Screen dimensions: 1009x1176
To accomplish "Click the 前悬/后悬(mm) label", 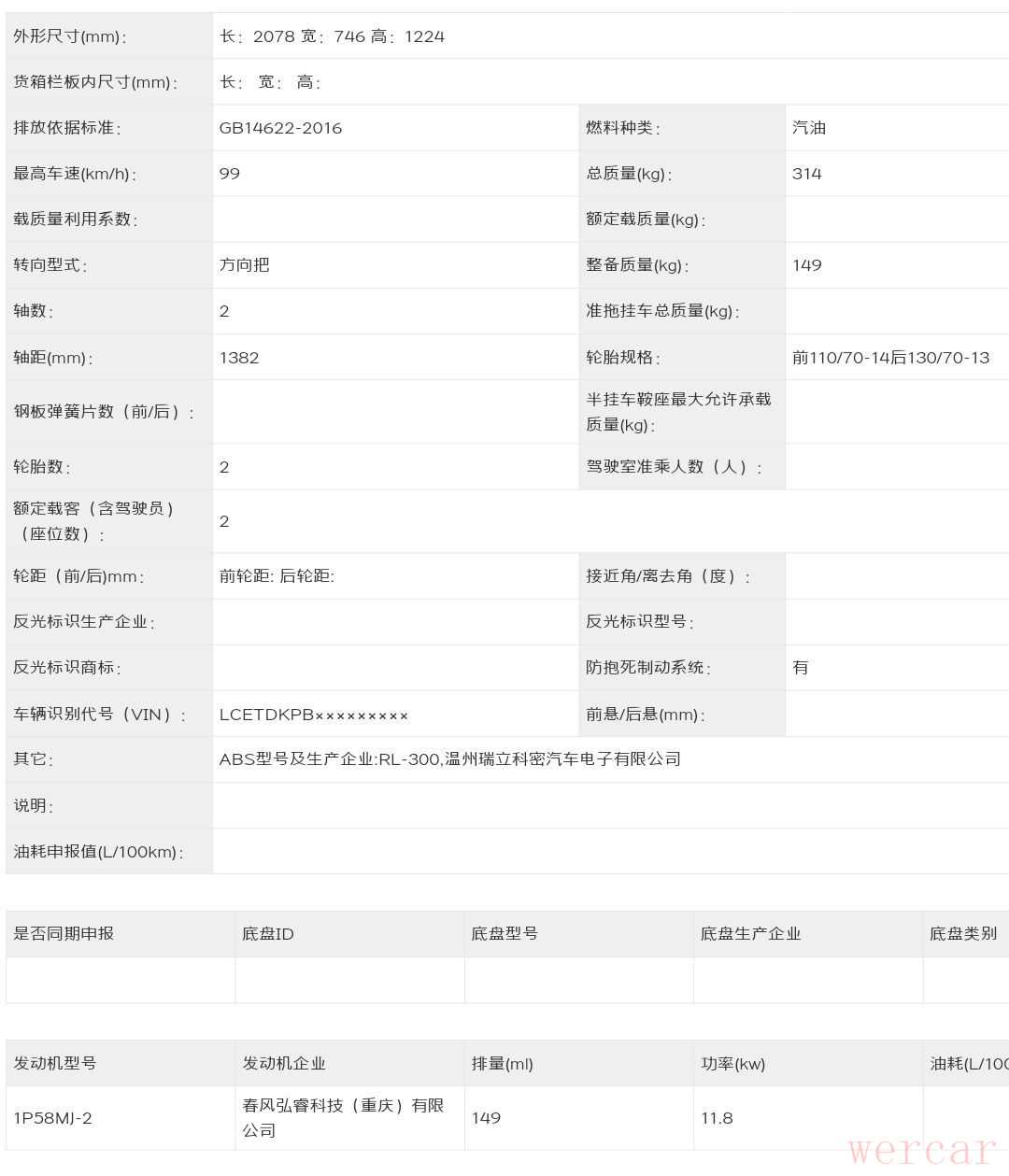I will point(645,715).
